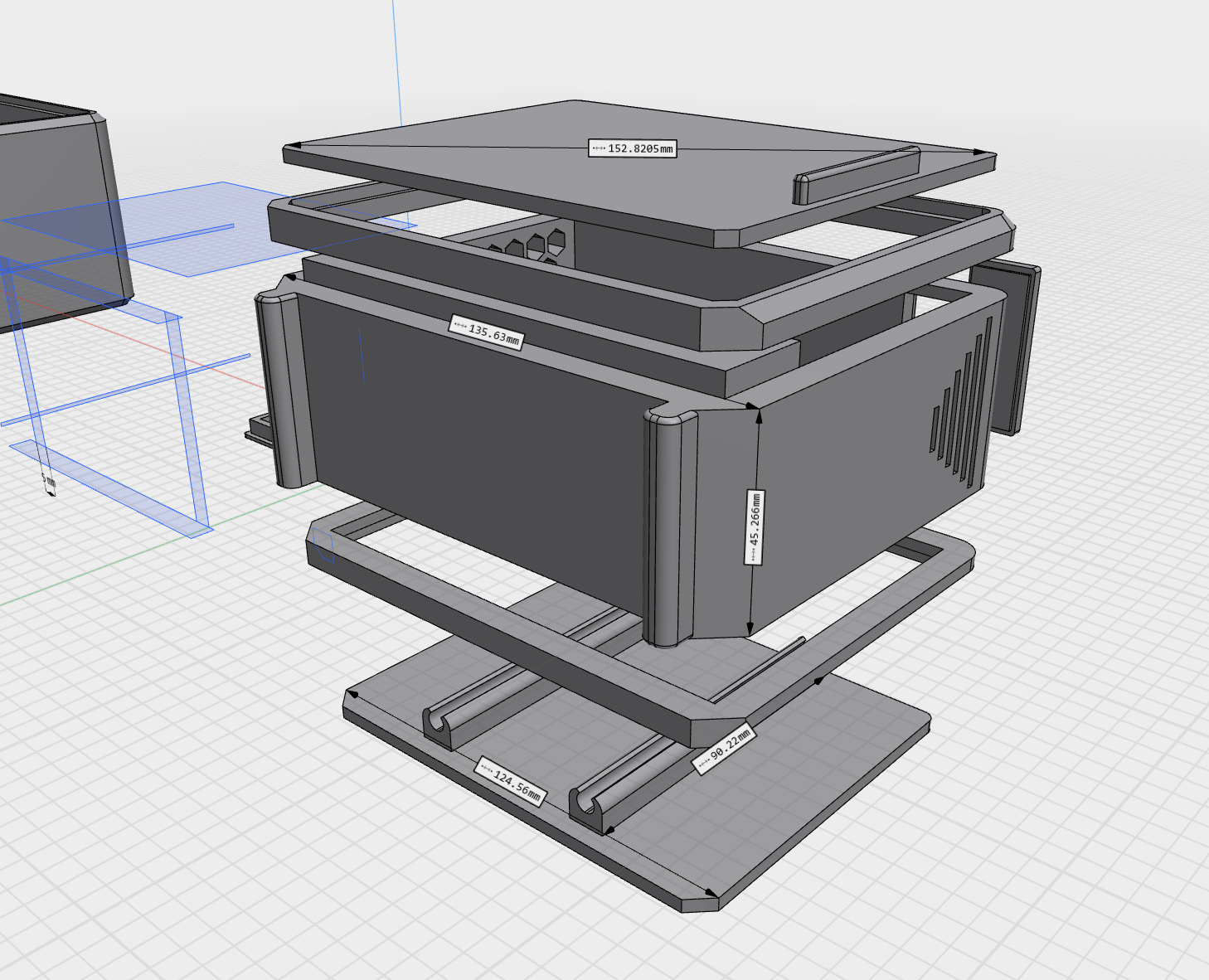
Task: Click the measure icon in the 152.8205mm label
Action: (x=599, y=148)
